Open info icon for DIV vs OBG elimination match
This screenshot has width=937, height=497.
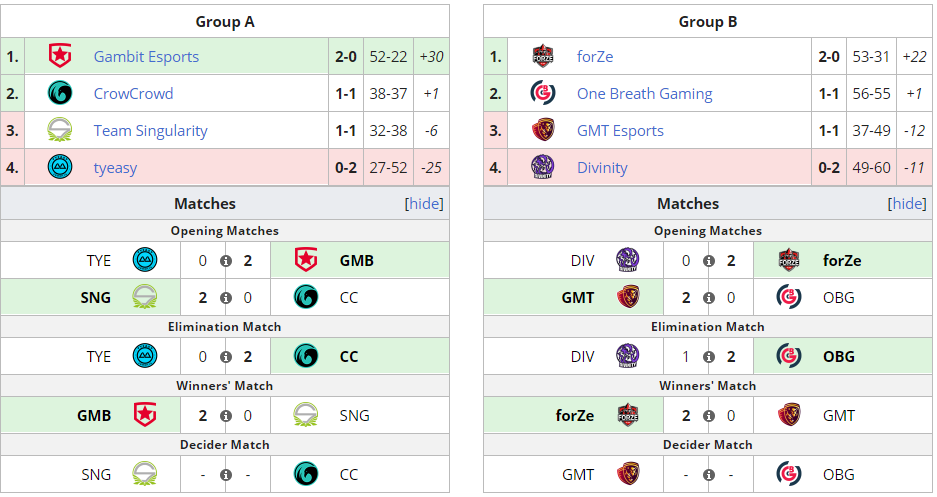click(708, 357)
